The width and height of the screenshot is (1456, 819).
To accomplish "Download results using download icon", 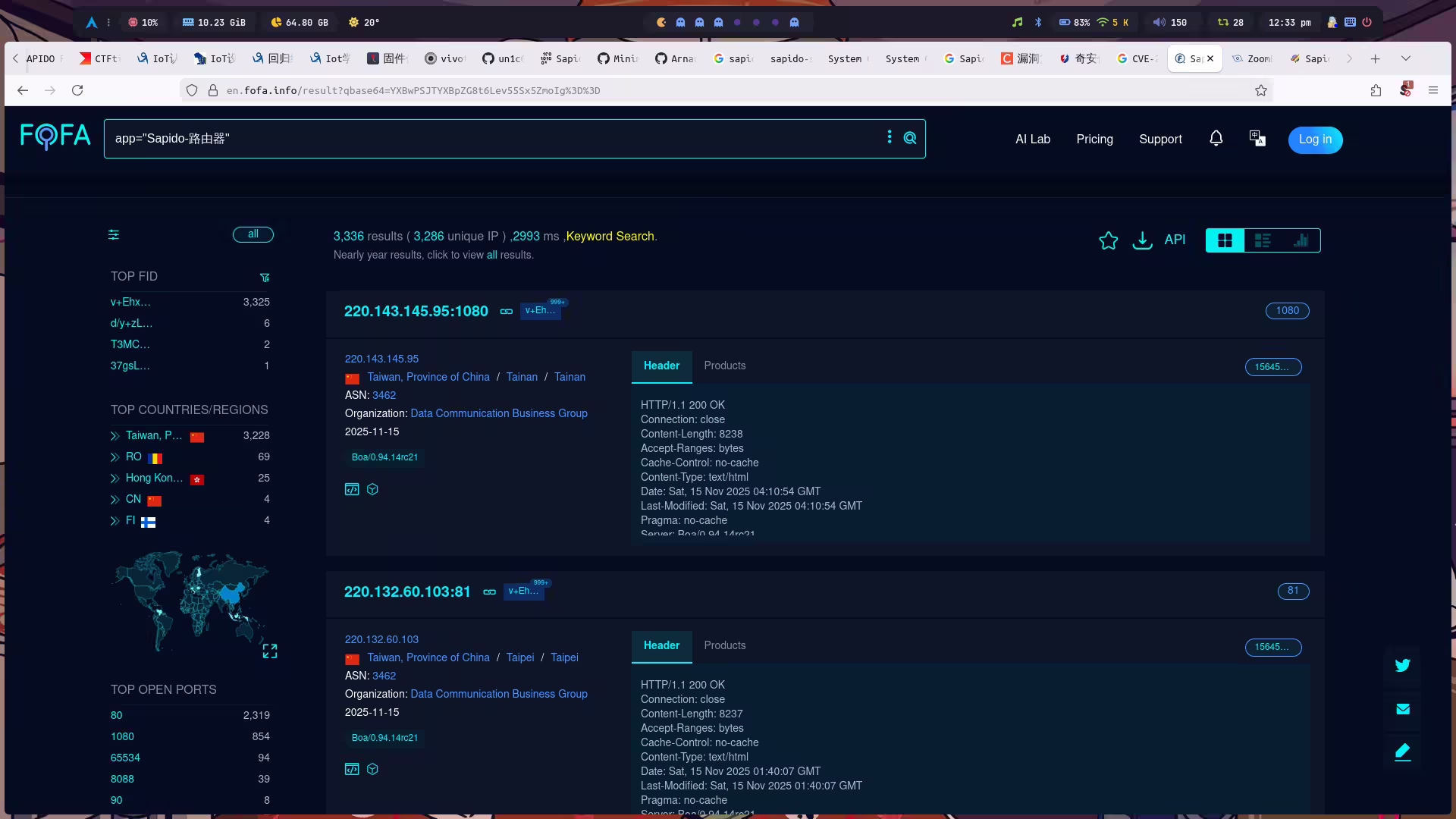I will point(1142,240).
